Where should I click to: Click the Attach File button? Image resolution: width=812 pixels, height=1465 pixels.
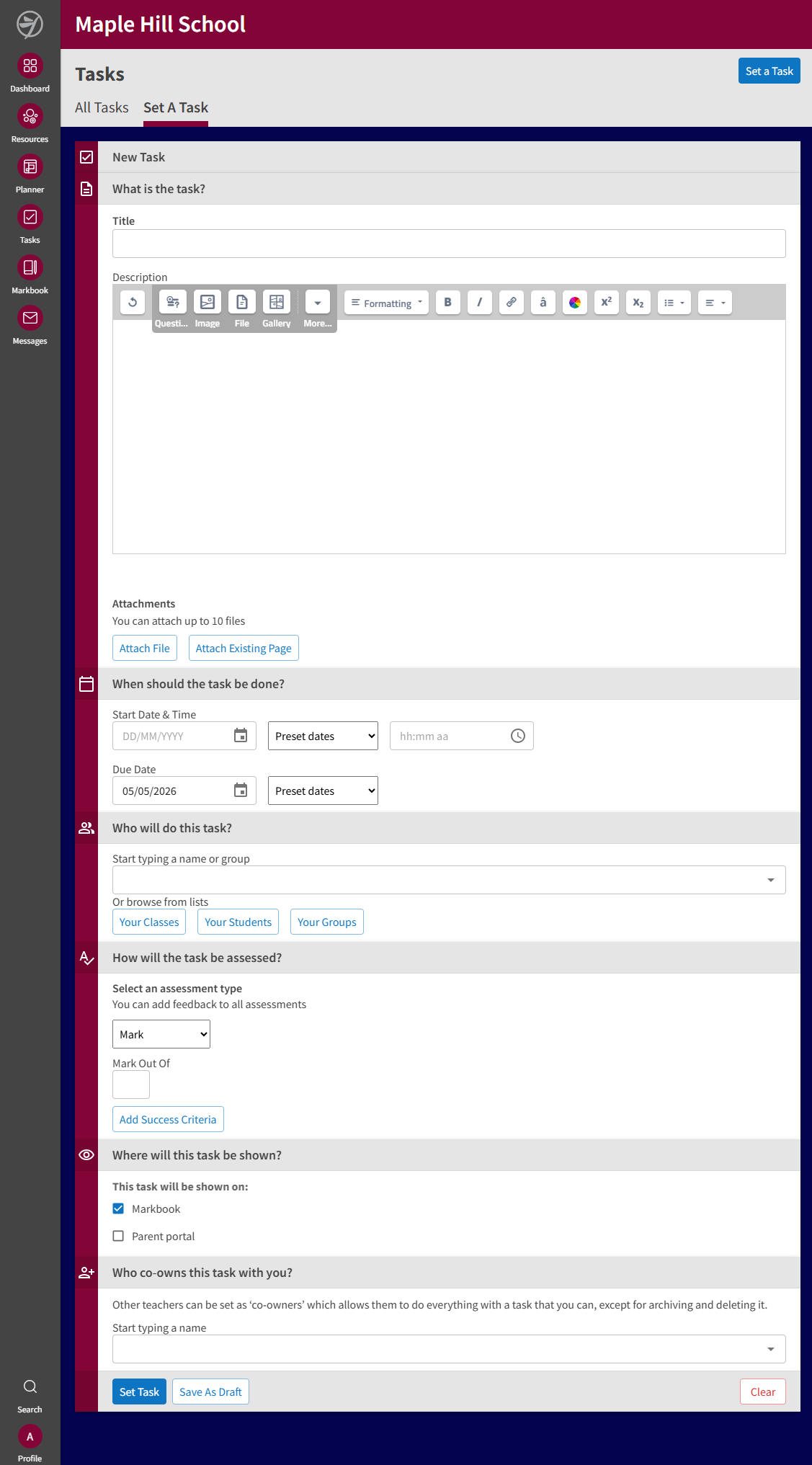pos(145,648)
